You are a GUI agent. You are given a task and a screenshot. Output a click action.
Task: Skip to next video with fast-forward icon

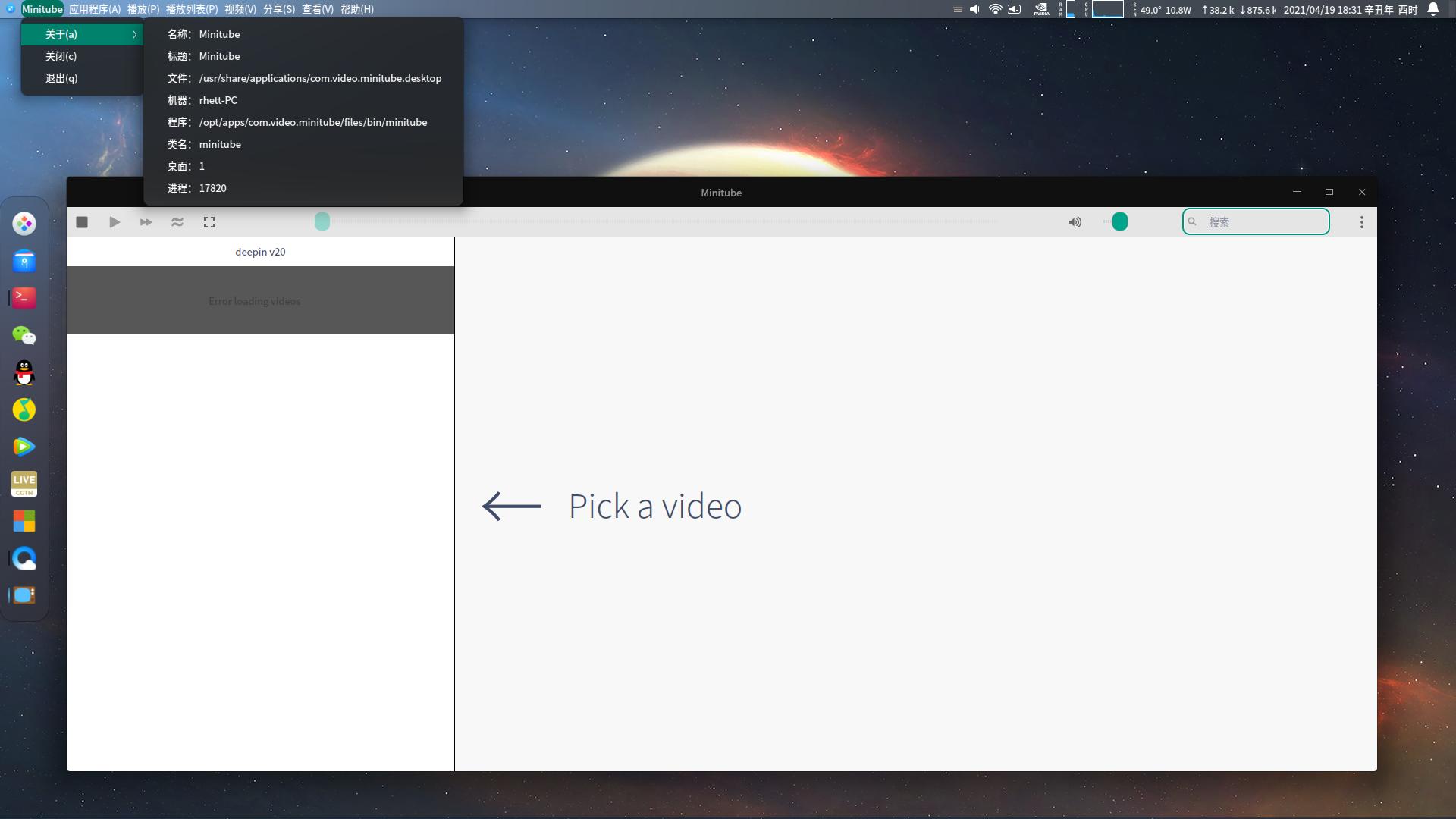click(146, 222)
